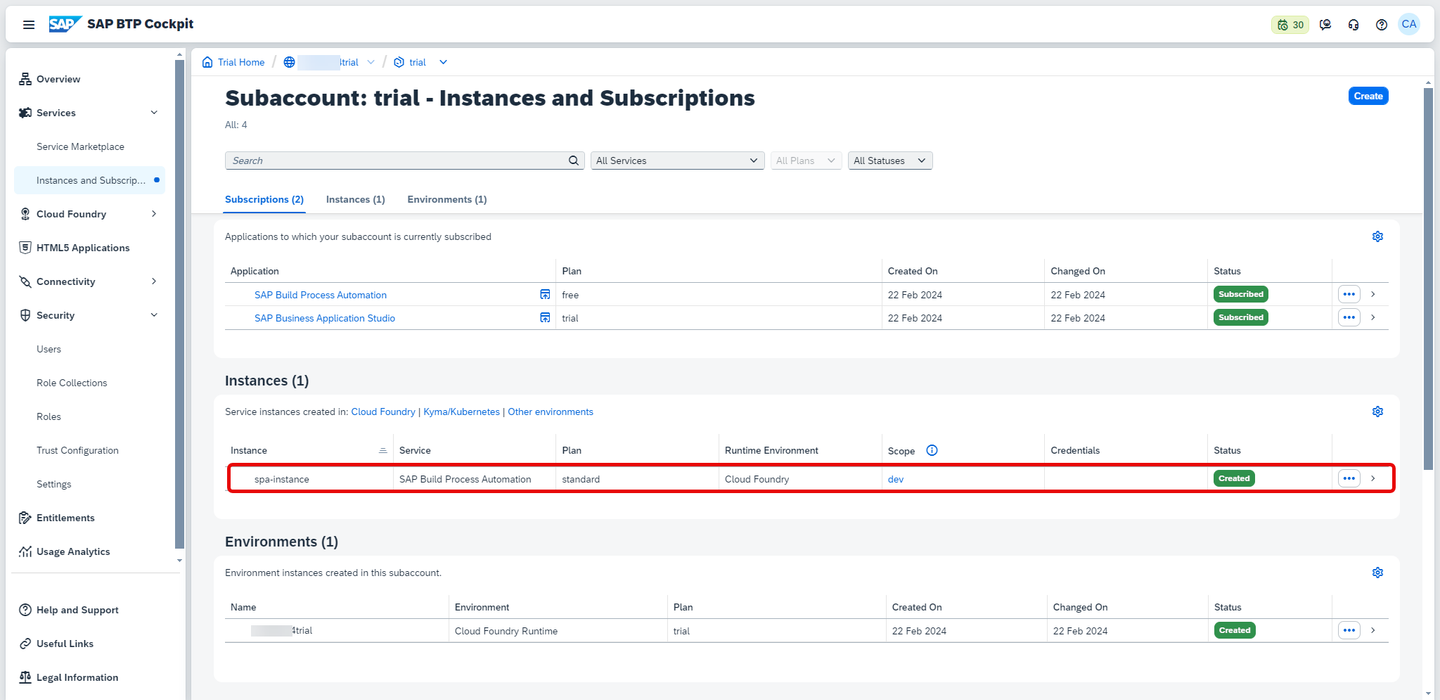Launch SAP Build Process Automation application icon
Viewport: 1440px width, 700px height.
[545, 294]
